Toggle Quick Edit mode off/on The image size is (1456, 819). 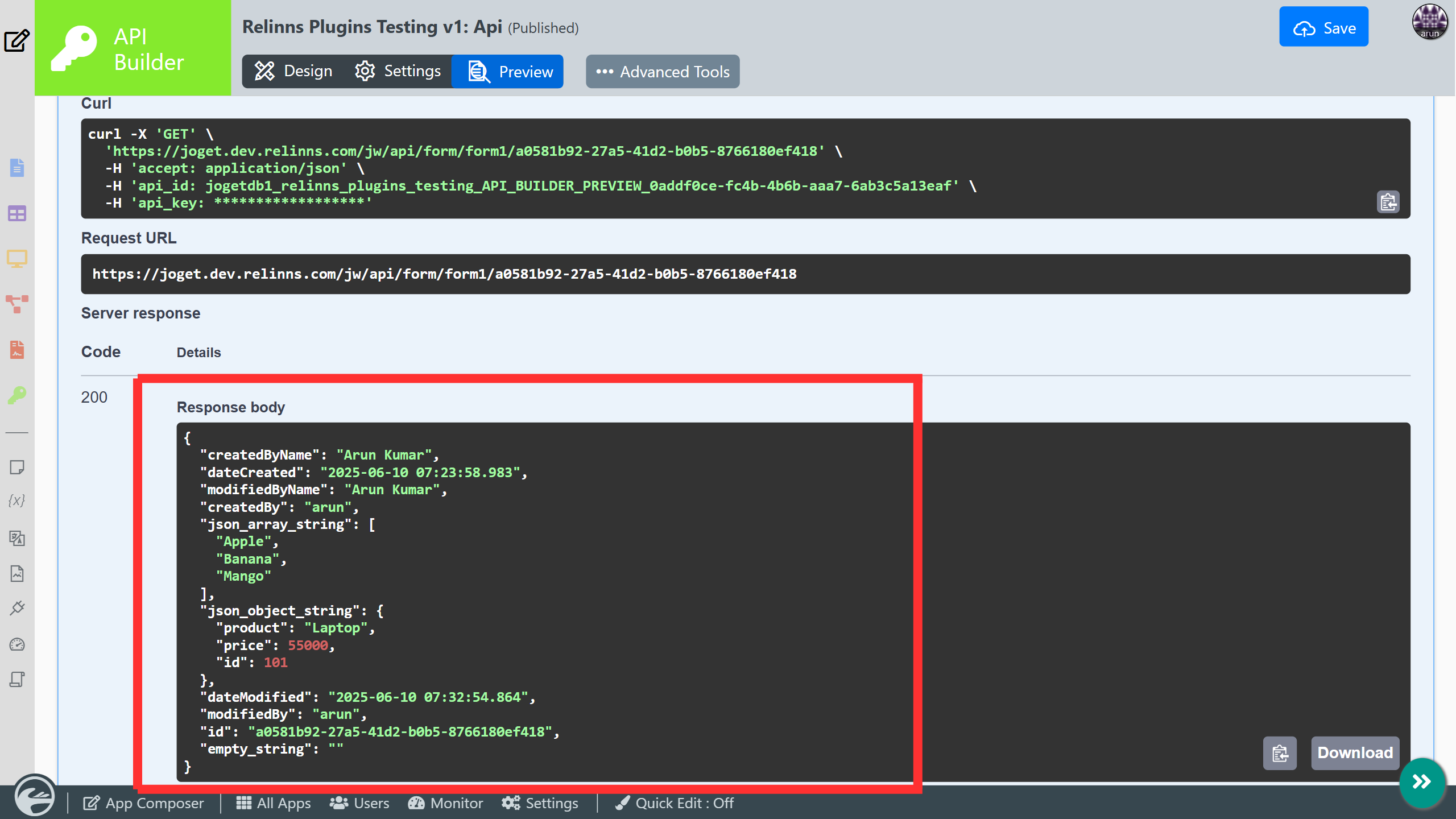click(x=675, y=803)
